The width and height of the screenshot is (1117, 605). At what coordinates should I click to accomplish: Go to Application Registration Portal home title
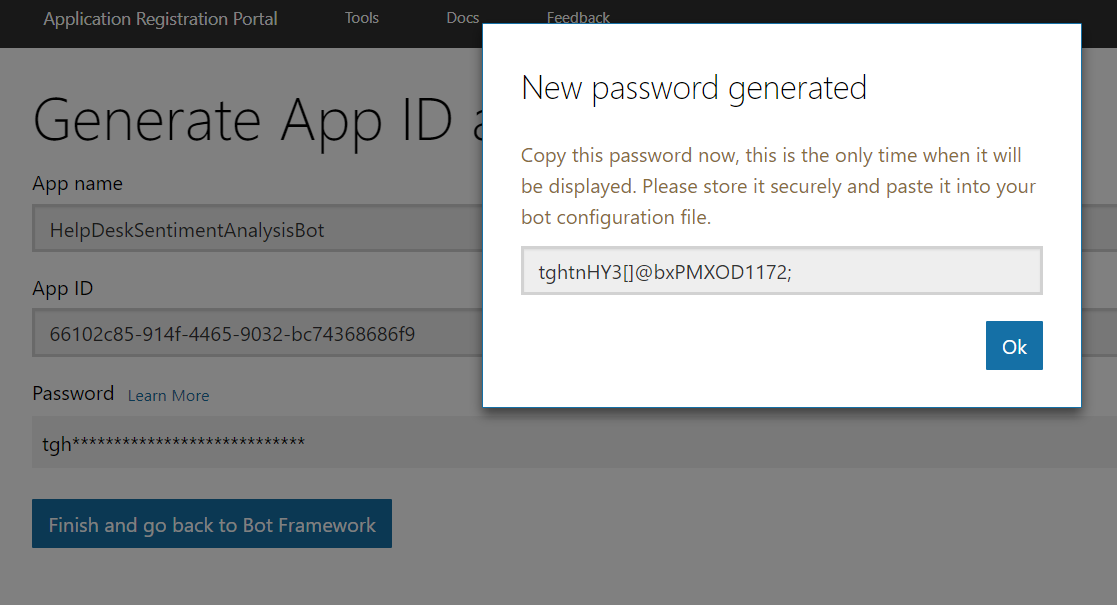click(x=160, y=19)
